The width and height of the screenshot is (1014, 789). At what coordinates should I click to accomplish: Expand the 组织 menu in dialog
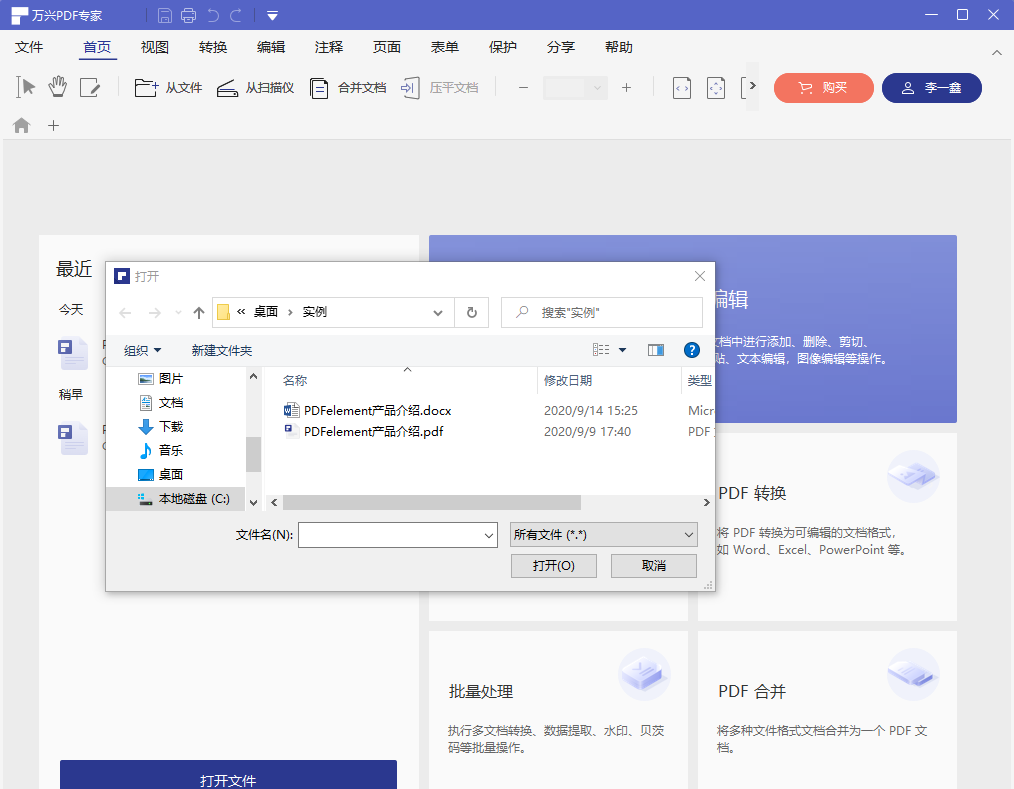click(x=141, y=350)
